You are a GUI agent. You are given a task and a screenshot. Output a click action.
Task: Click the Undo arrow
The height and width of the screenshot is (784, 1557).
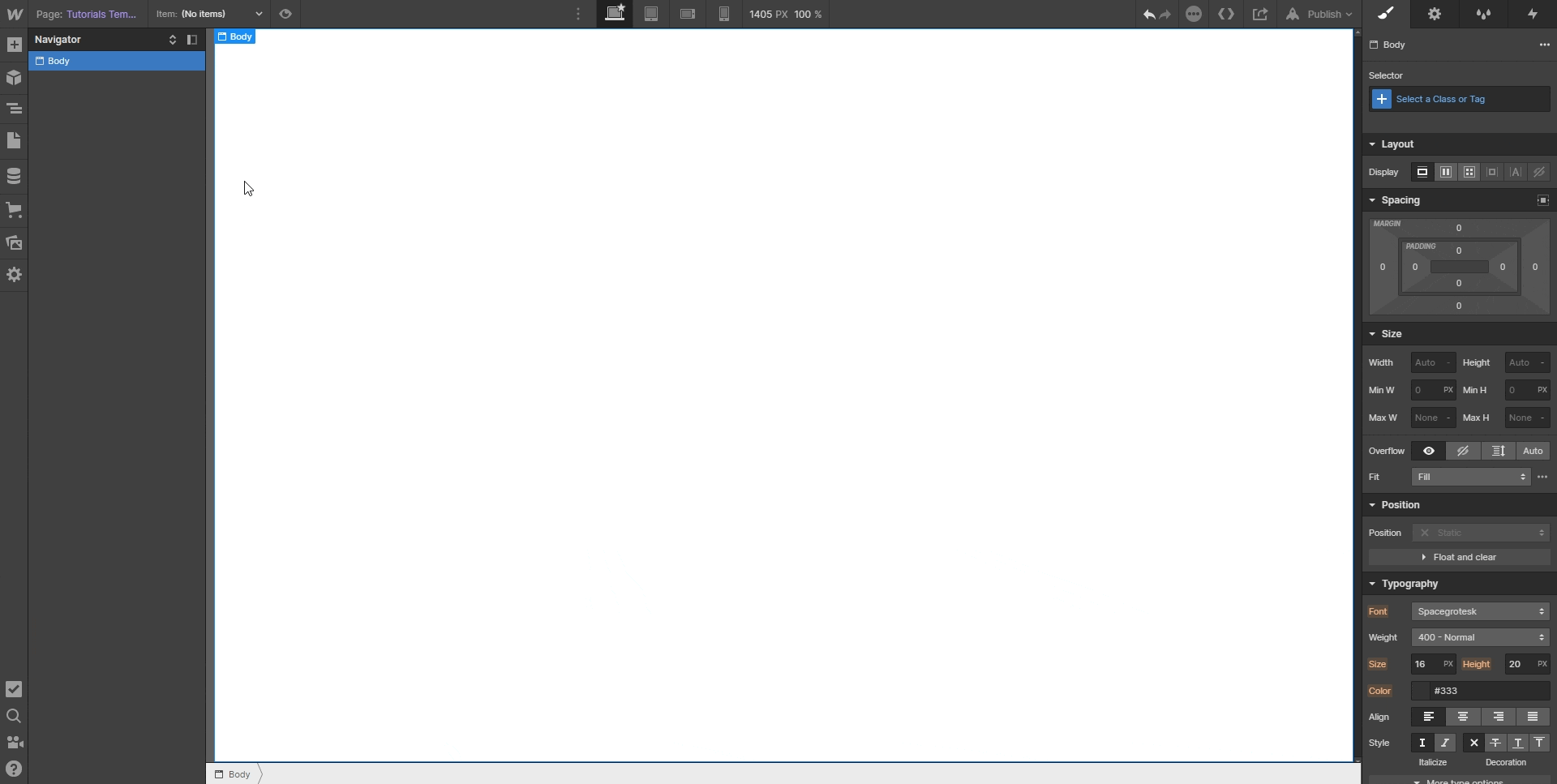click(x=1149, y=15)
